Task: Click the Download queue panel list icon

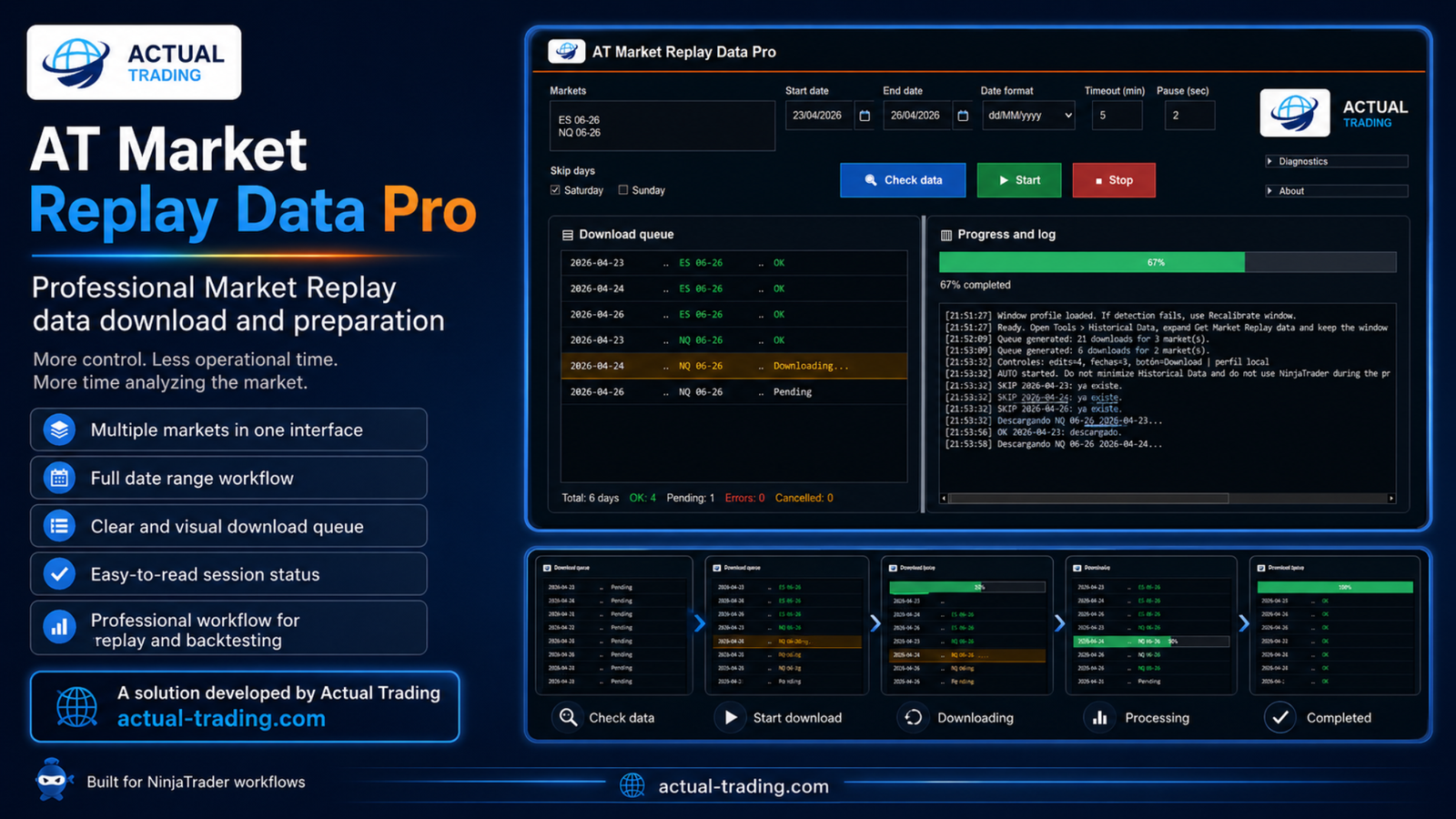Action: [x=568, y=234]
